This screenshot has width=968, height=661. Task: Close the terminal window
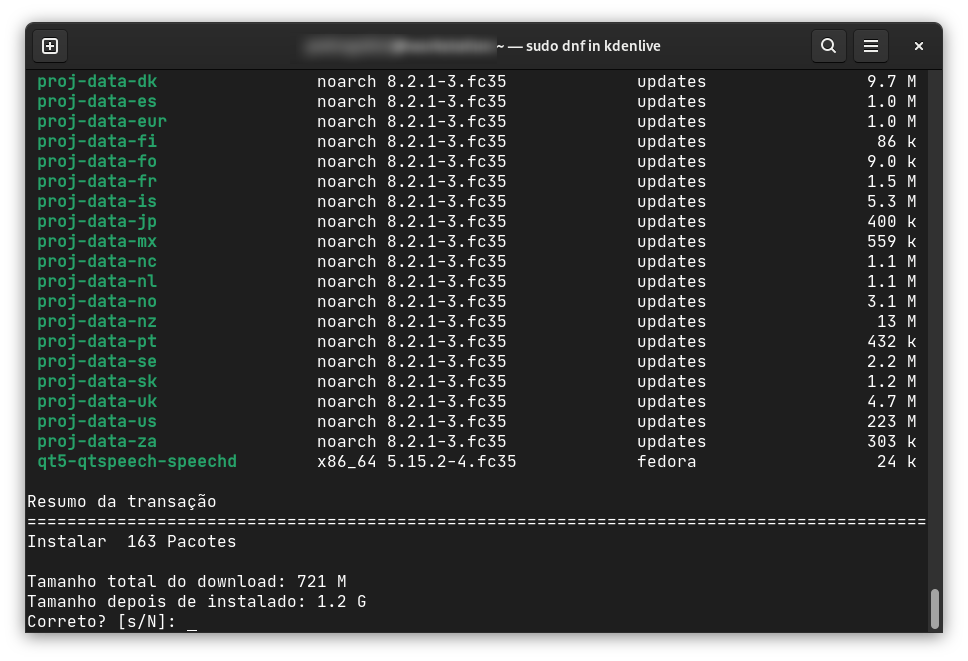pos(918,46)
